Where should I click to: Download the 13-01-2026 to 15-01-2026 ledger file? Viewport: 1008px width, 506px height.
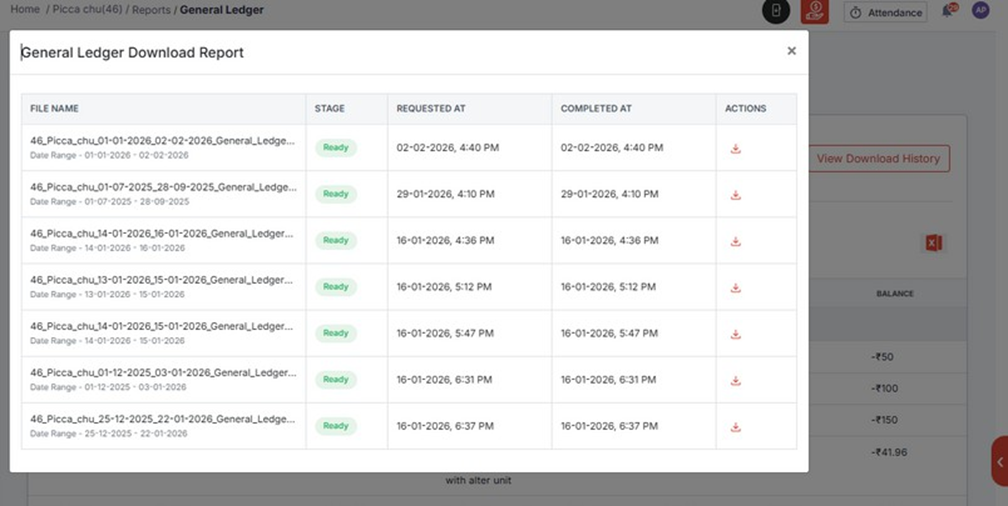[x=735, y=287]
